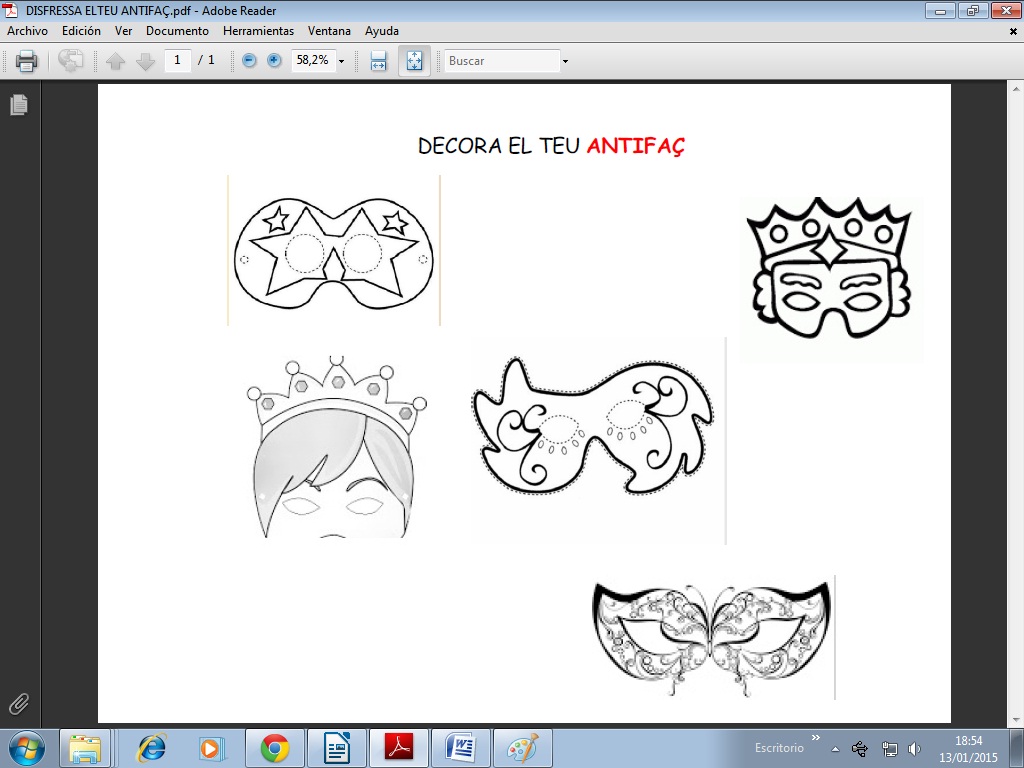Open the Pages panel in left sidebar
Image resolution: width=1024 pixels, height=768 pixels.
click(19, 105)
